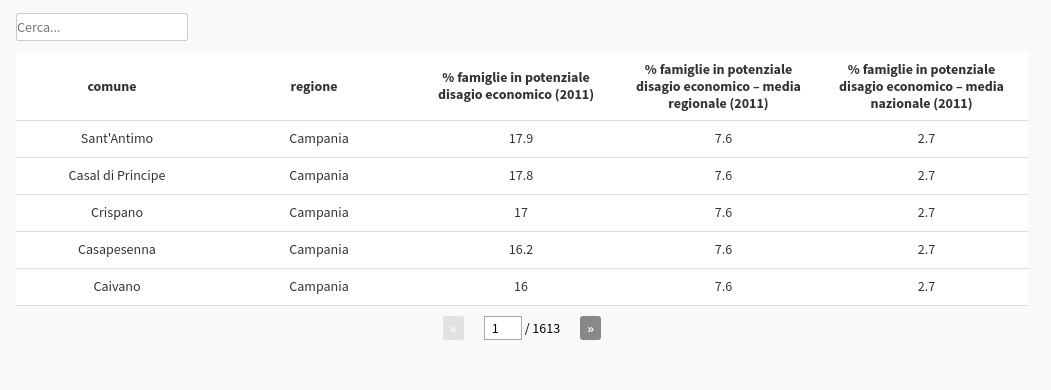Screen dimensions: 1051x390
Task: Select the Sant'Antimo row cell
Action: point(117,139)
